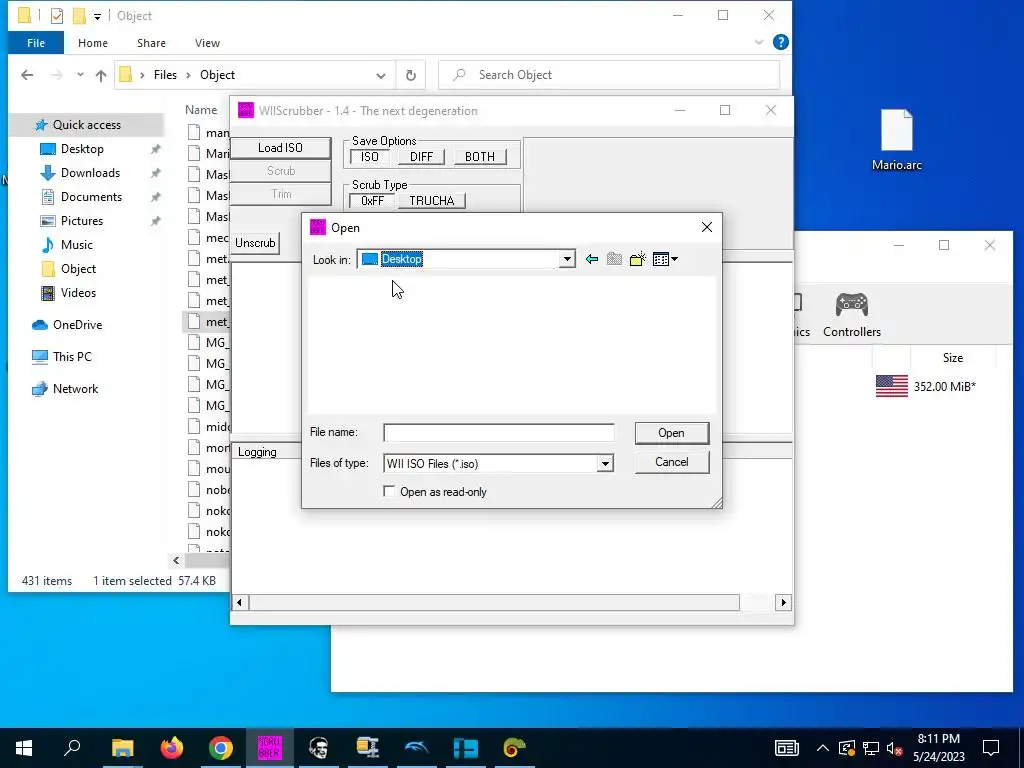1024x768 pixels.
Task: Open the view menu icon in Open dialog
Action: point(665,259)
